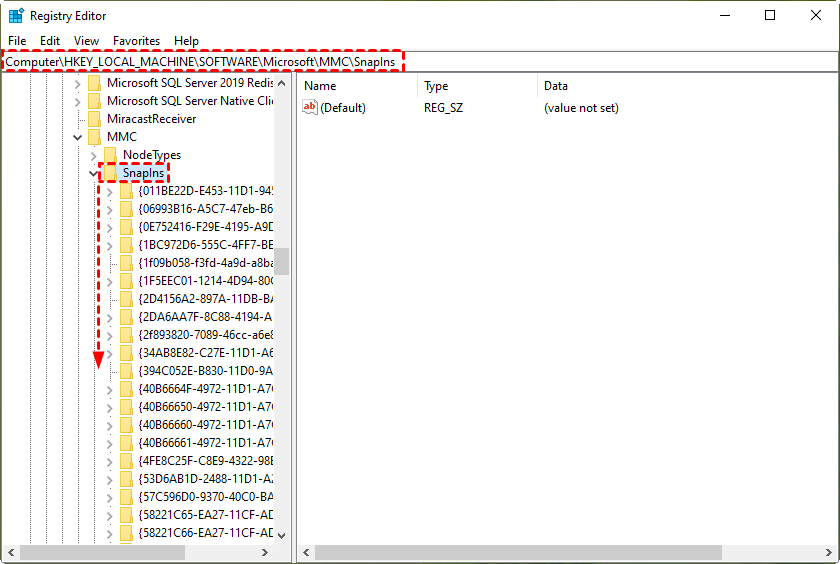Open the Favorites menu
Screen dimensions: 840x564
136,41
